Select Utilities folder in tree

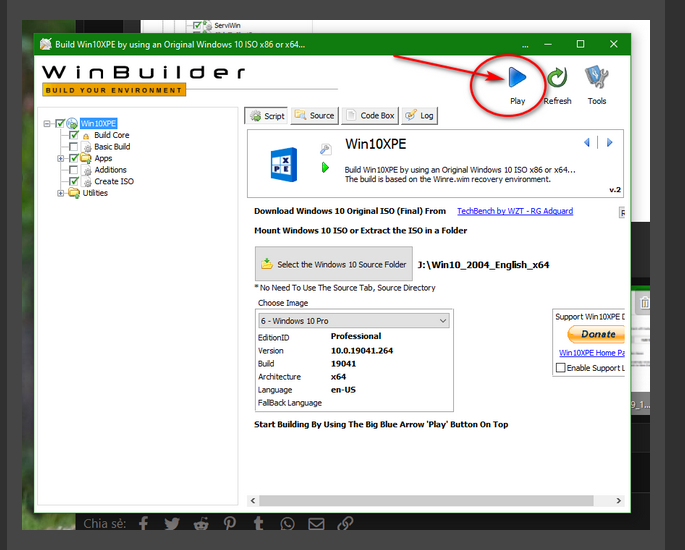(95, 193)
